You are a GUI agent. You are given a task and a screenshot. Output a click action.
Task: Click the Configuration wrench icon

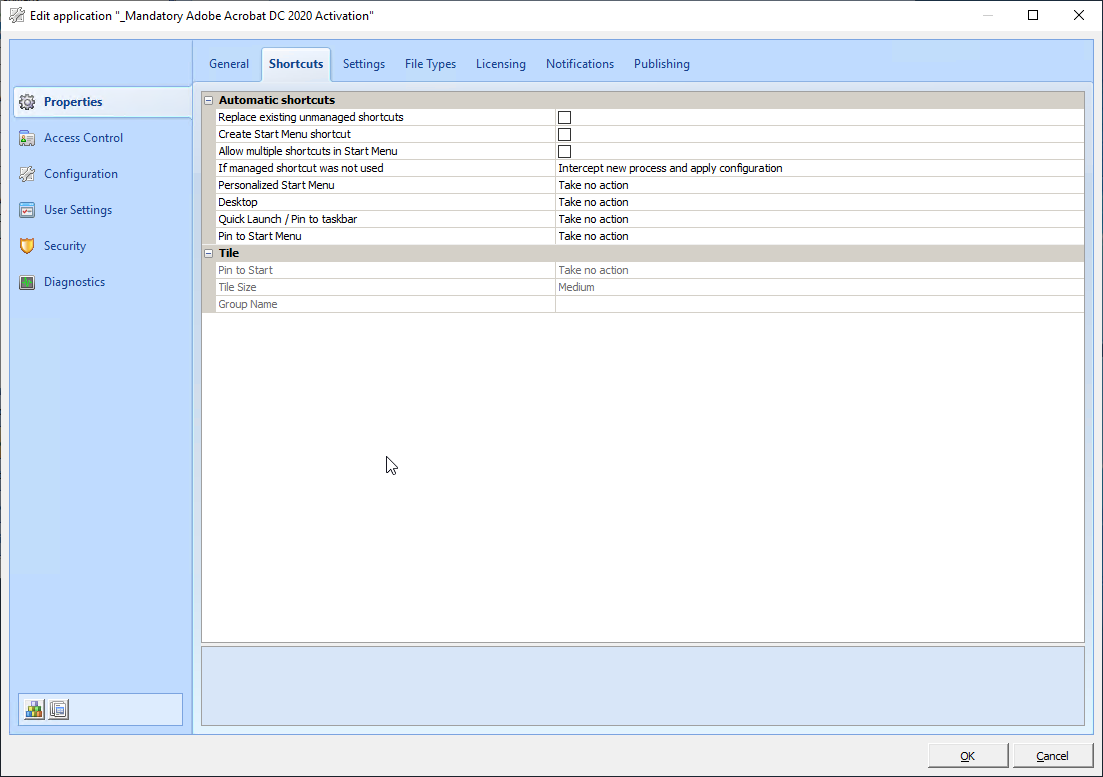coord(27,174)
